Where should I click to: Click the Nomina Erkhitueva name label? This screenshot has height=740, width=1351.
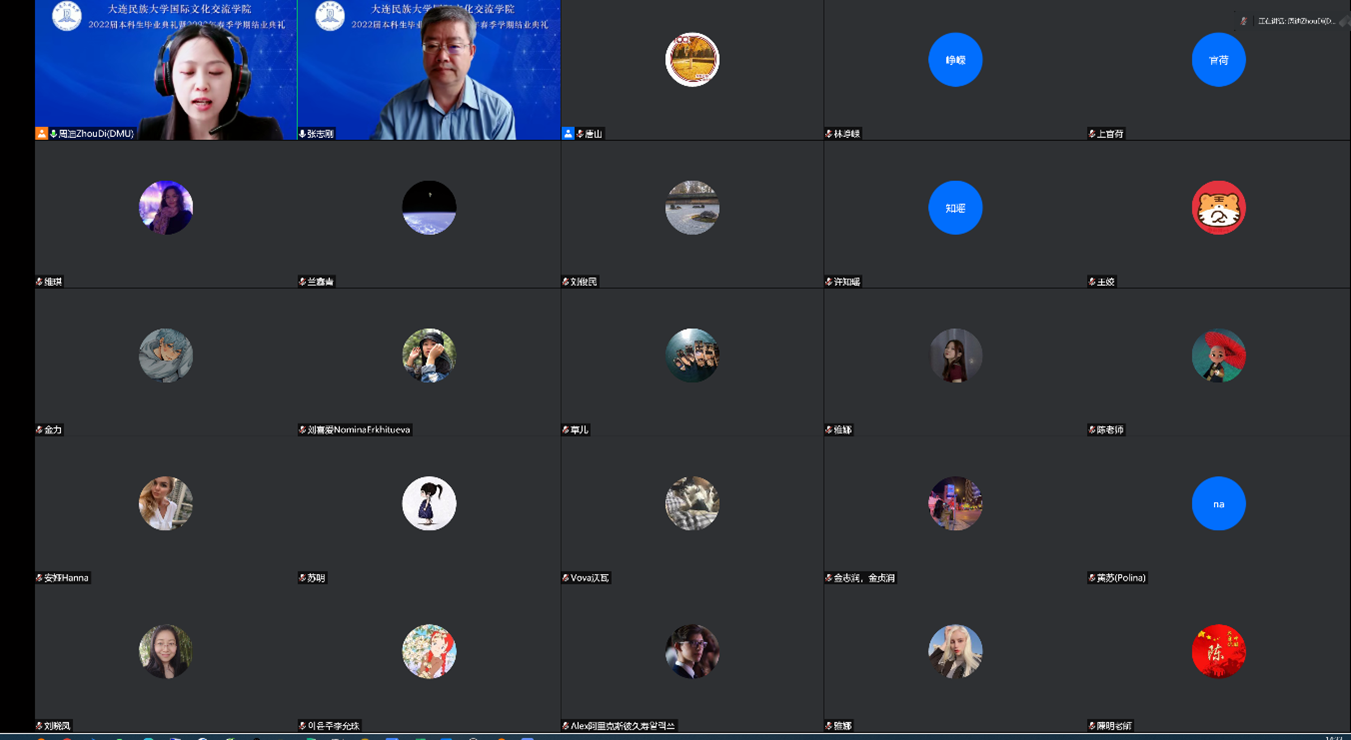(359, 430)
